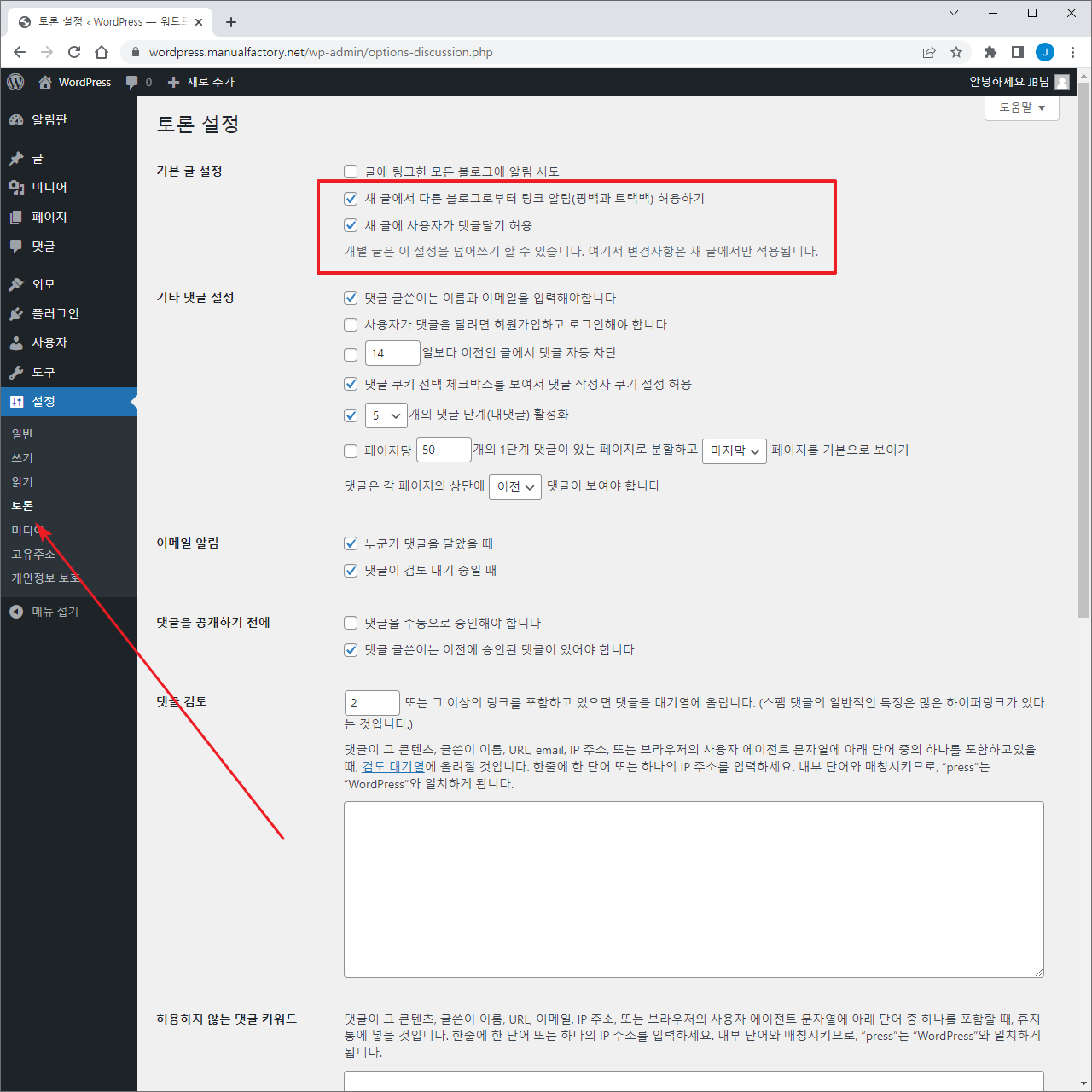Open the browser side panel icon
Screen dimensions: 1092x1092
1018,52
